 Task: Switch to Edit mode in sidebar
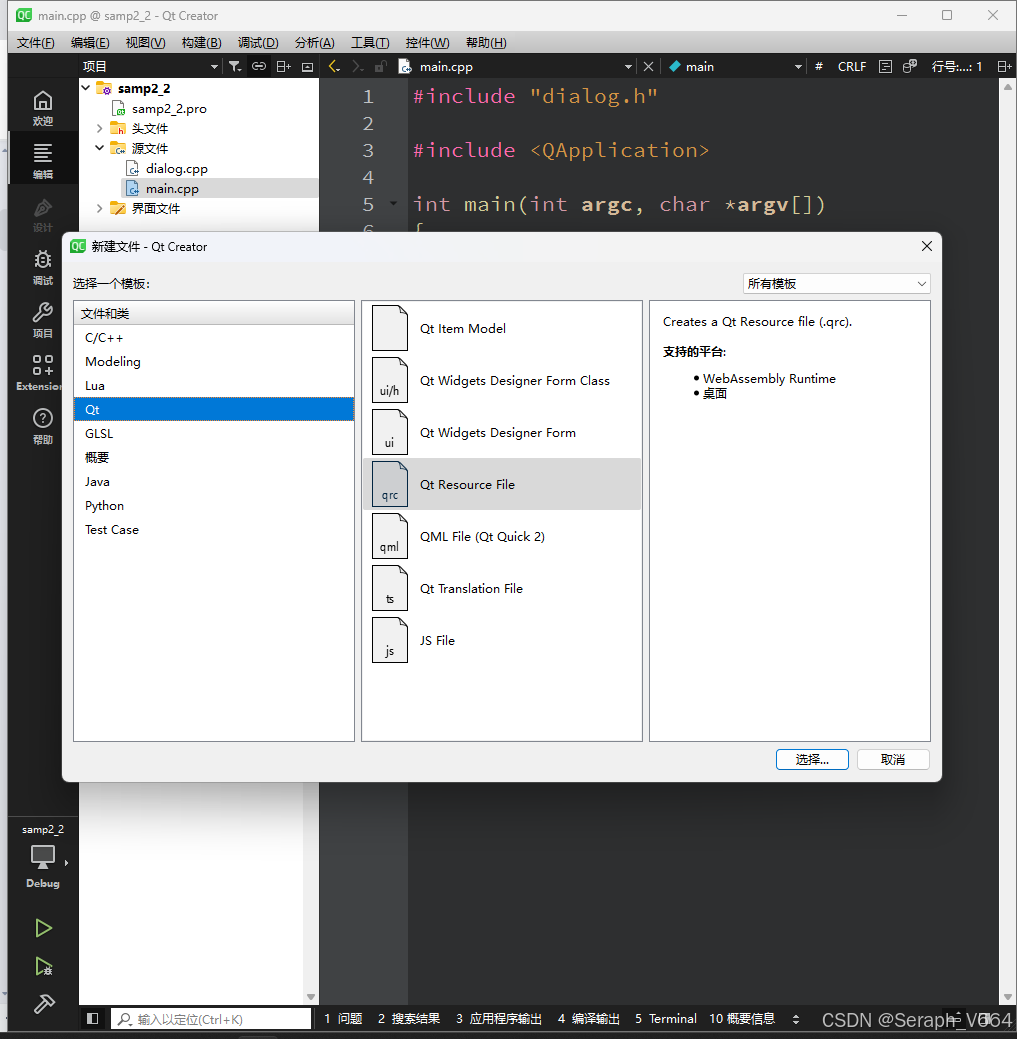43,161
